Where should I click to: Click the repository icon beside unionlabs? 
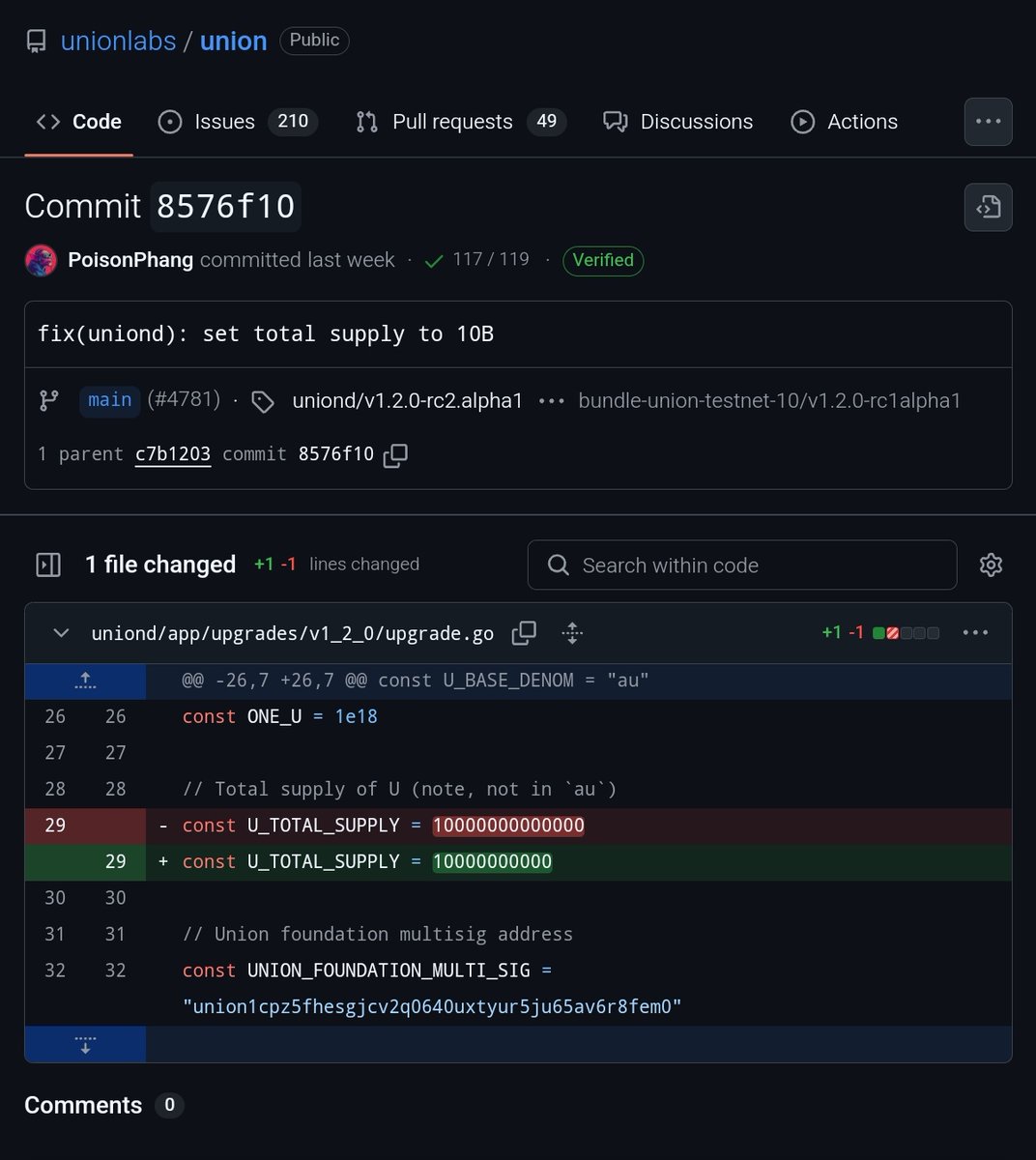(36, 41)
